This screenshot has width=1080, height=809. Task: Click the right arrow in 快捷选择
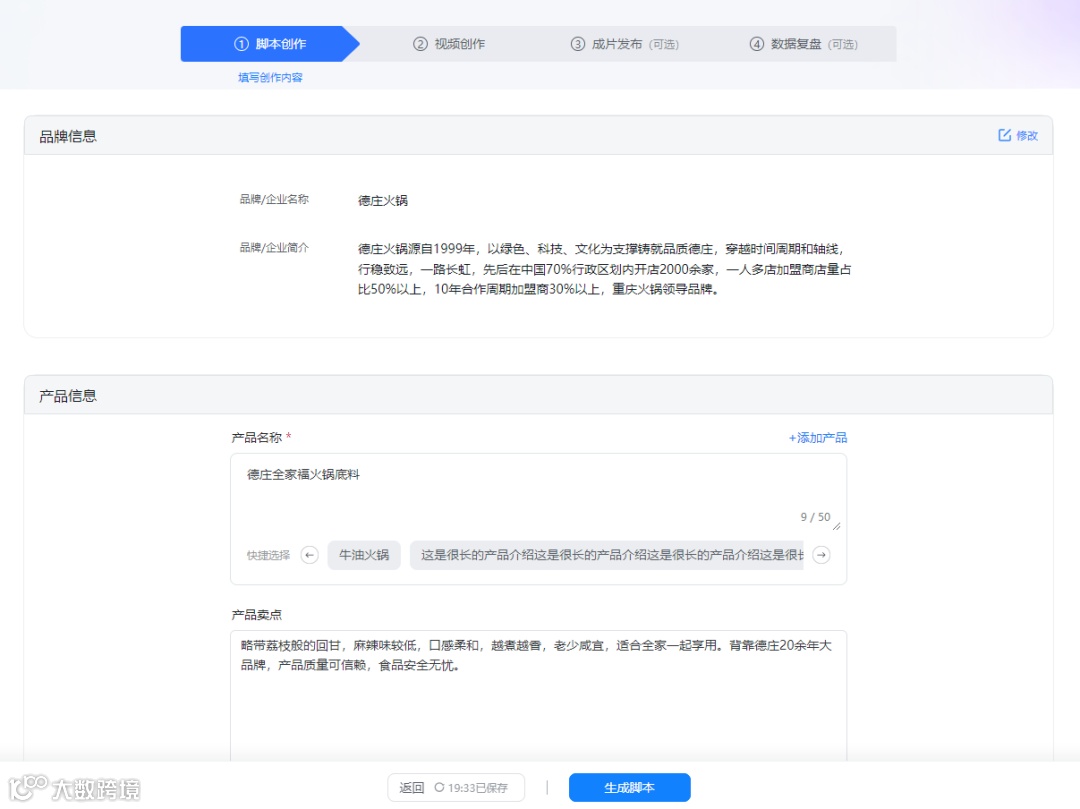pos(821,555)
